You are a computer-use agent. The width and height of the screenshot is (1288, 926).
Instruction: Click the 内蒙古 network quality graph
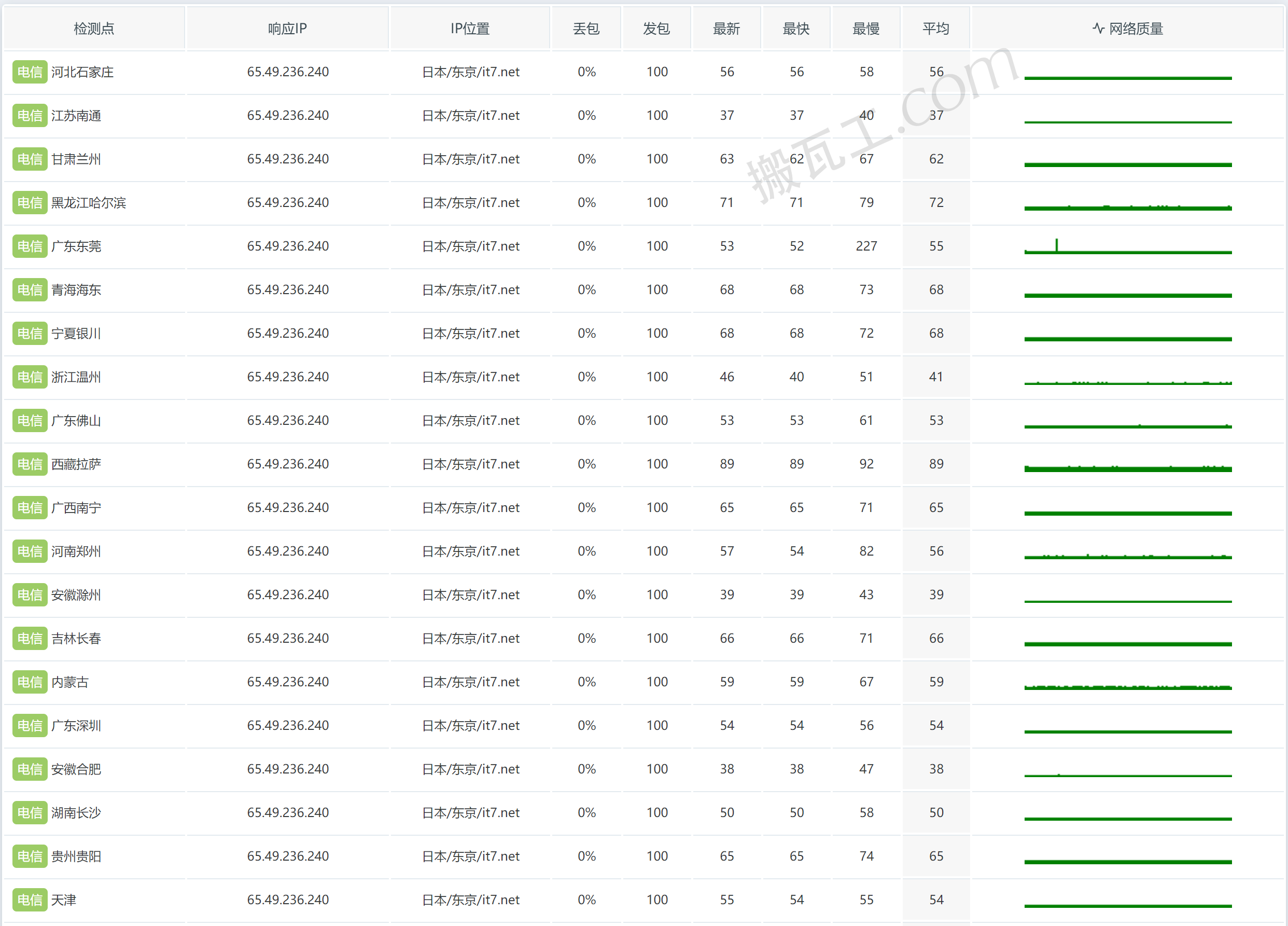[x=1127, y=687]
